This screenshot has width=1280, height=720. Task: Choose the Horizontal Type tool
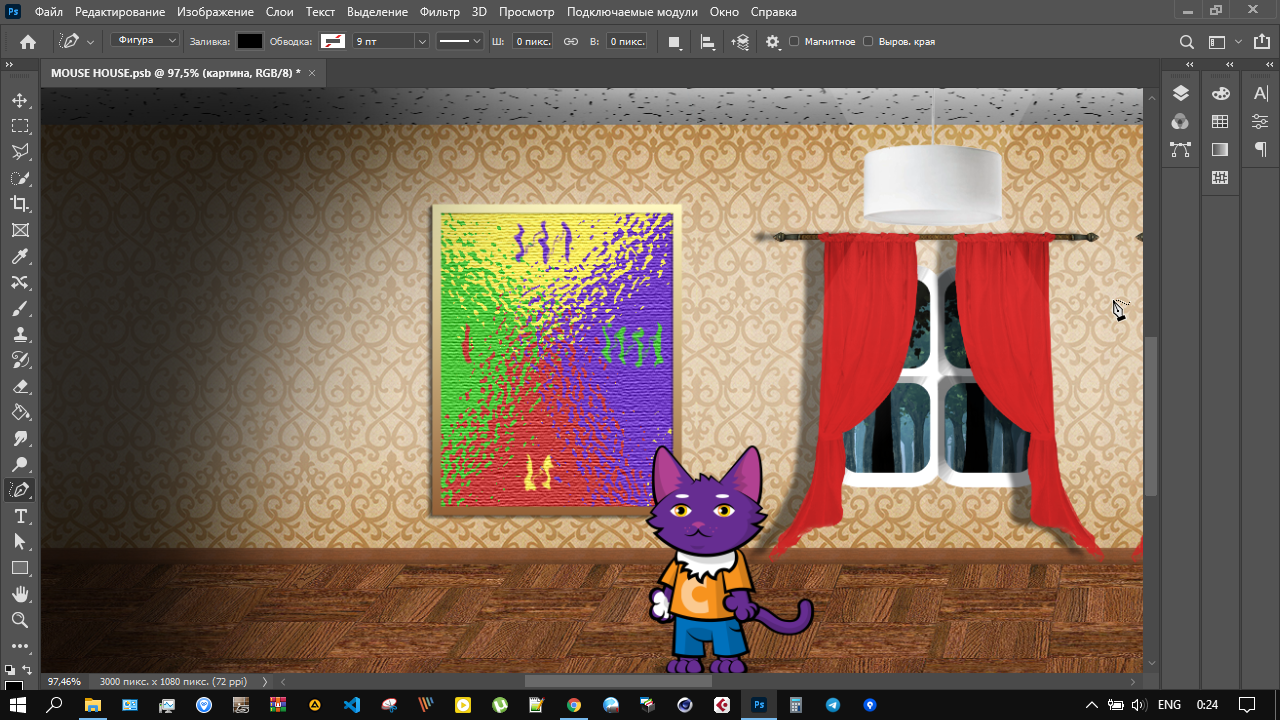20,516
